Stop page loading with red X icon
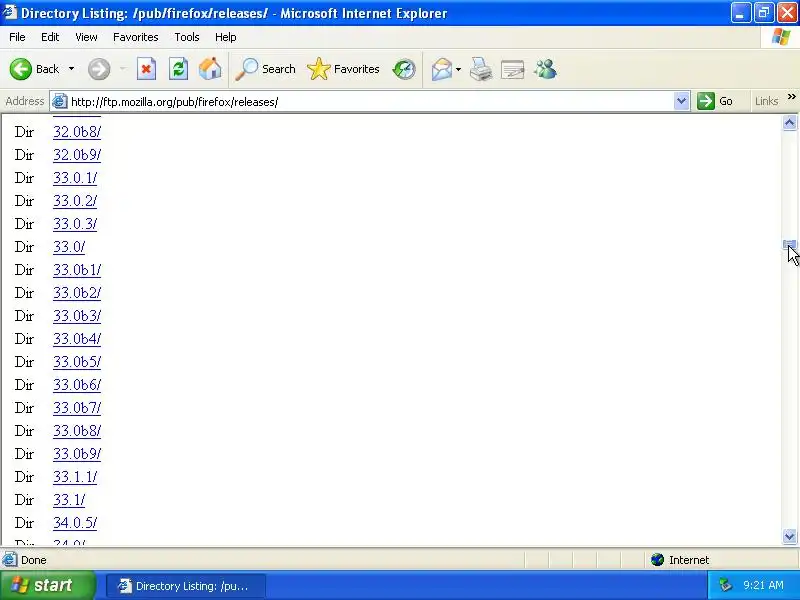The height and width of the screenshot is (600, 800). pyautogui.click(x=146, y=69)
